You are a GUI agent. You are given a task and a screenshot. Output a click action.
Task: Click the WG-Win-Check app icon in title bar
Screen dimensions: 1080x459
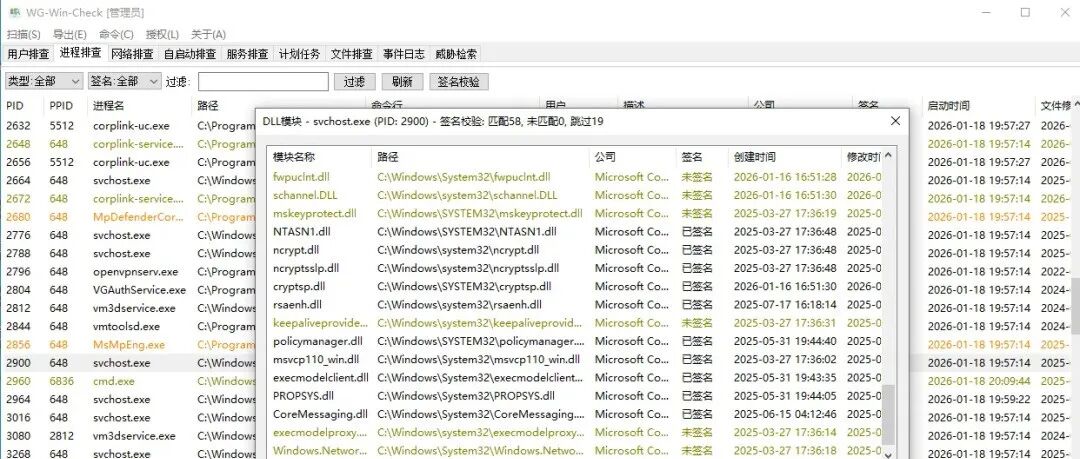14,12
